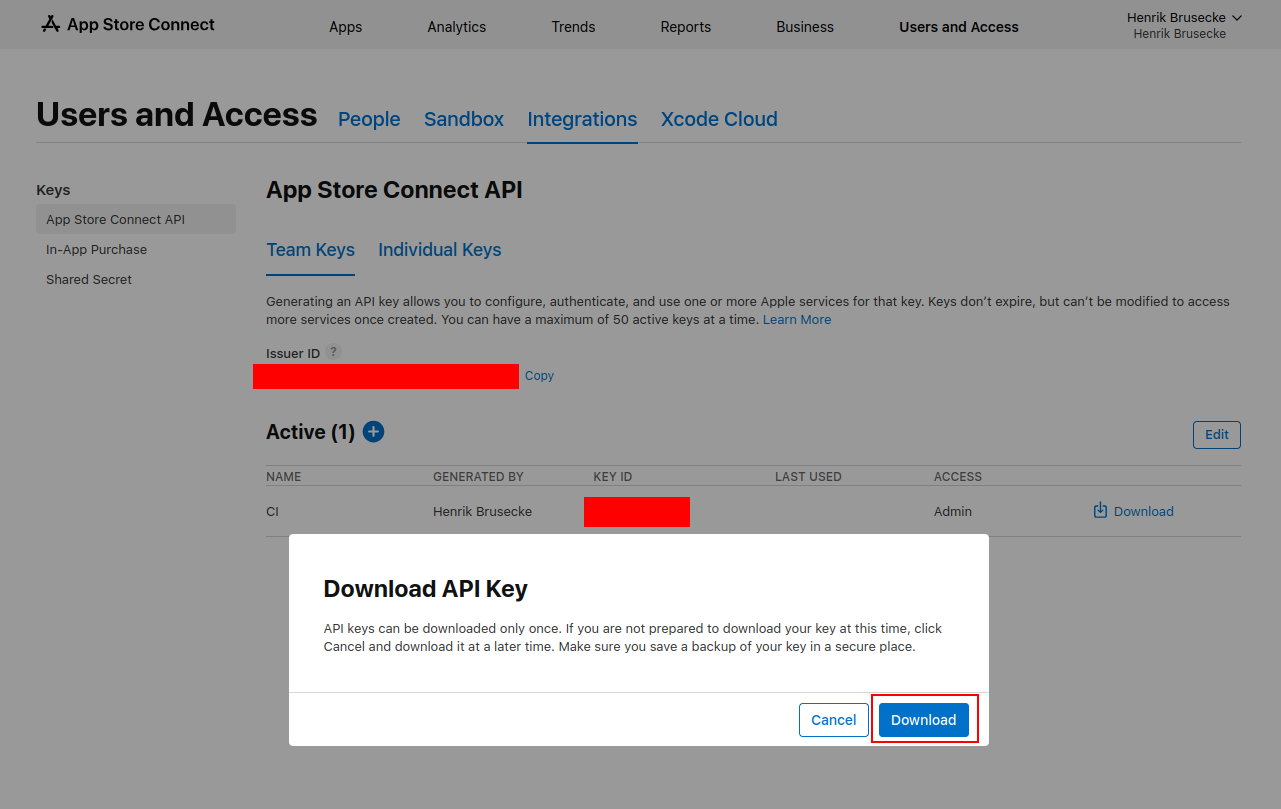1281x809 pixels.
Task: Click the Edit button above the keys table
Action: (x=1217, y=435)
